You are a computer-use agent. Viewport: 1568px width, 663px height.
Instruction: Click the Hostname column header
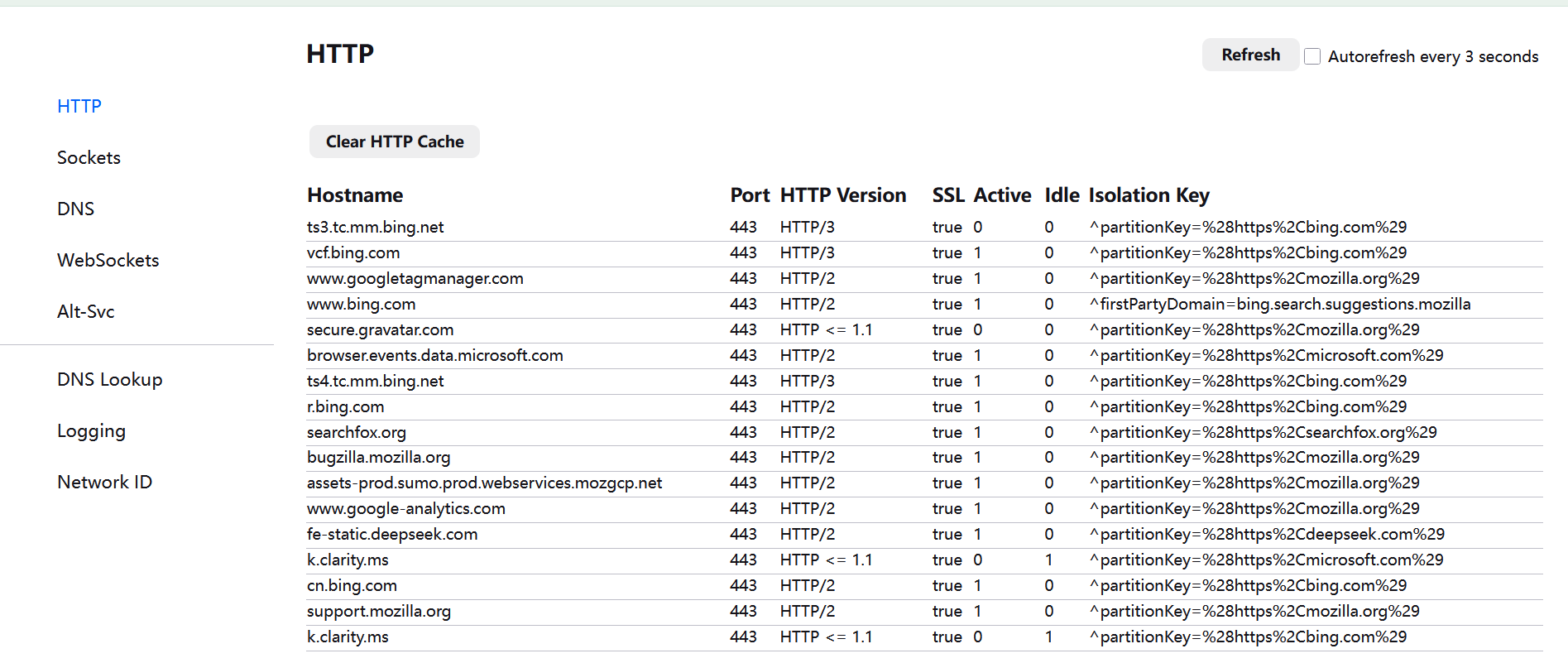(x=355, y=195)
